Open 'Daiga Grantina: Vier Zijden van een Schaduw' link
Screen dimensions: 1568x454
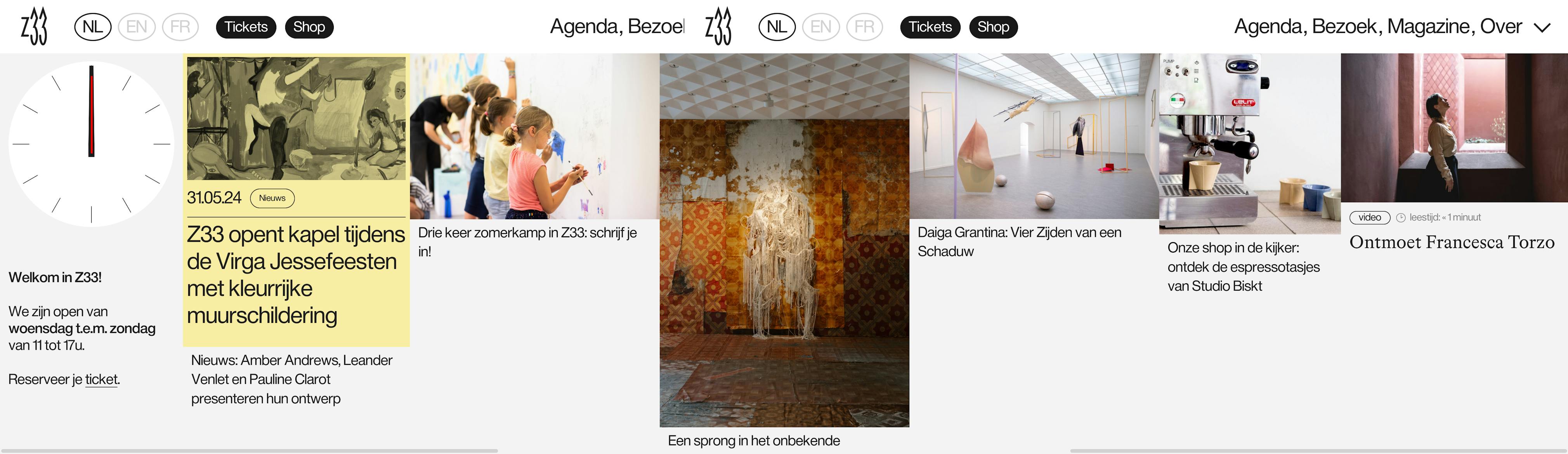click(x=1020, y=242)
